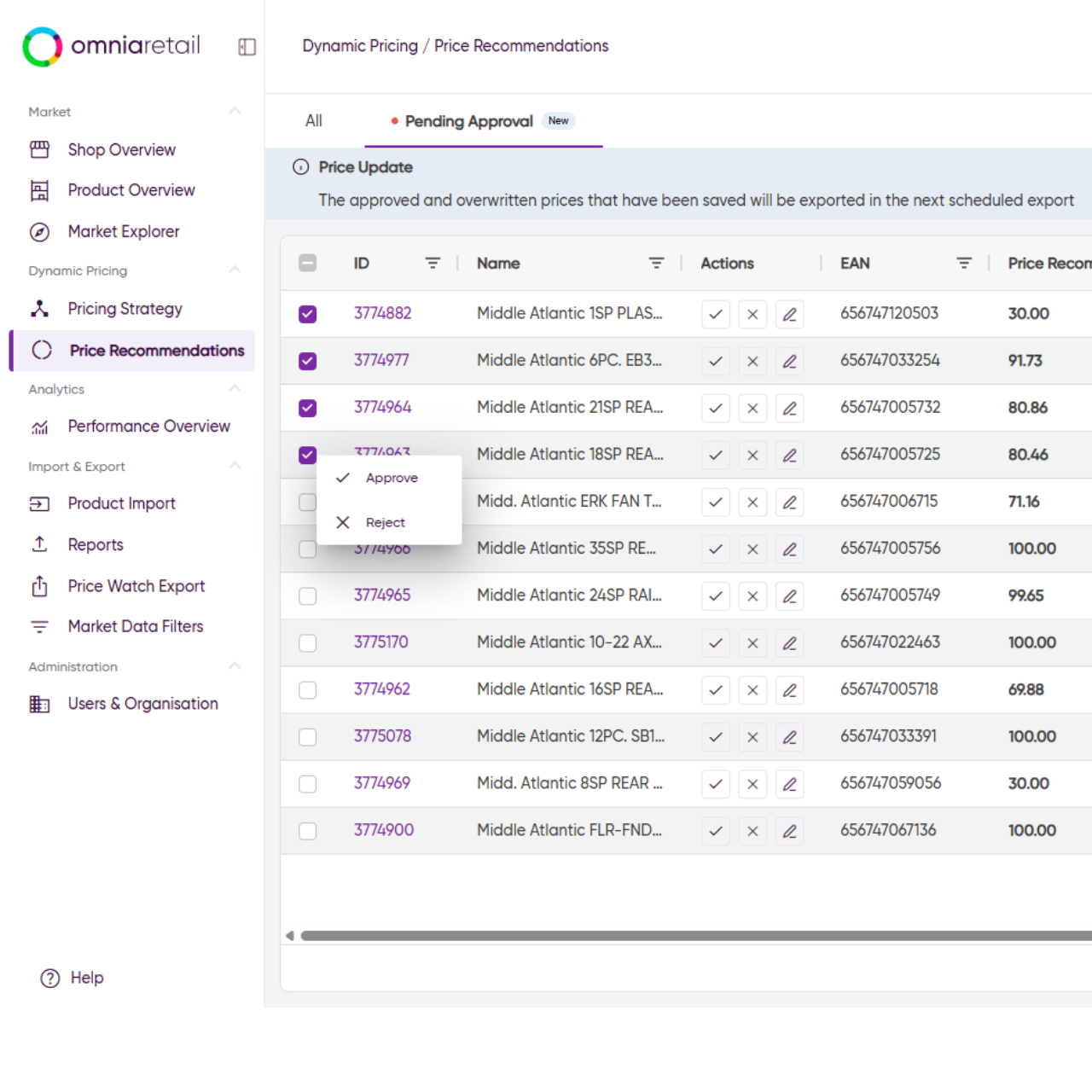The image size is (1092, 1092).
Task: Collapse the Market section
Action: (x=235, y=111)
